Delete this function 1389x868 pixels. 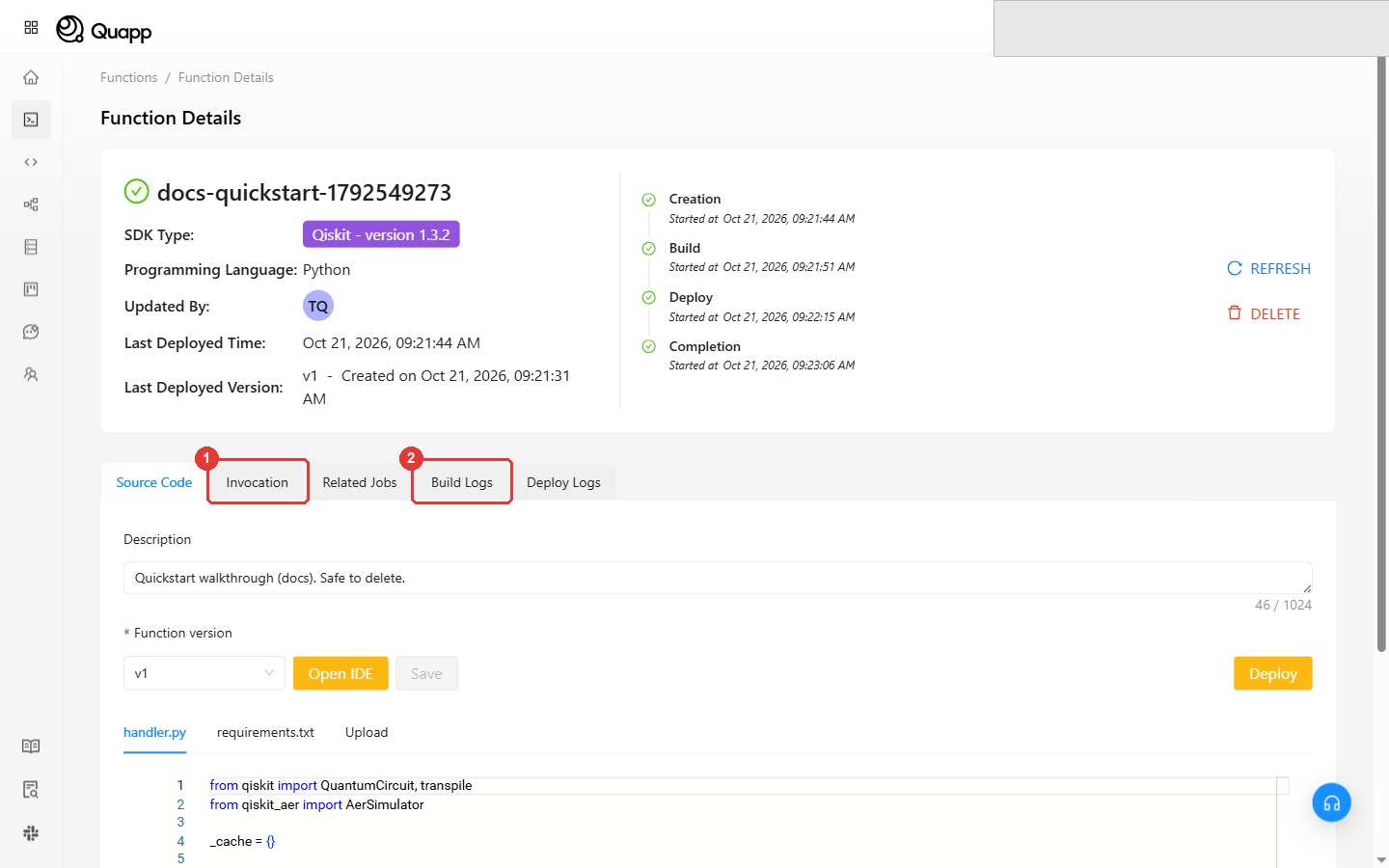pyautogui.click(x=1264, y=313)
